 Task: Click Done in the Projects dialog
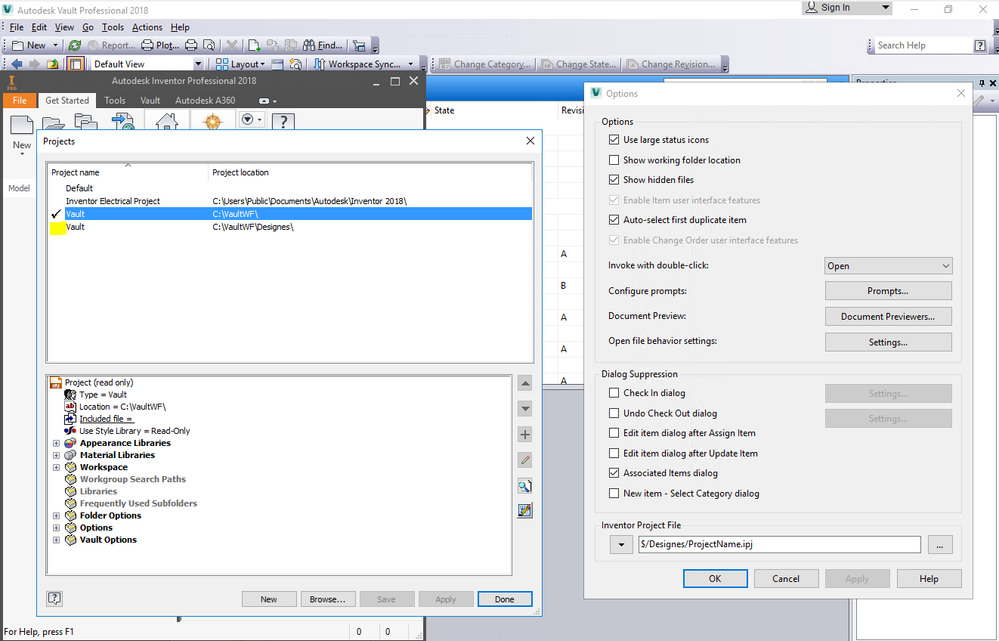pyautogui.click(x=505, y=600)
